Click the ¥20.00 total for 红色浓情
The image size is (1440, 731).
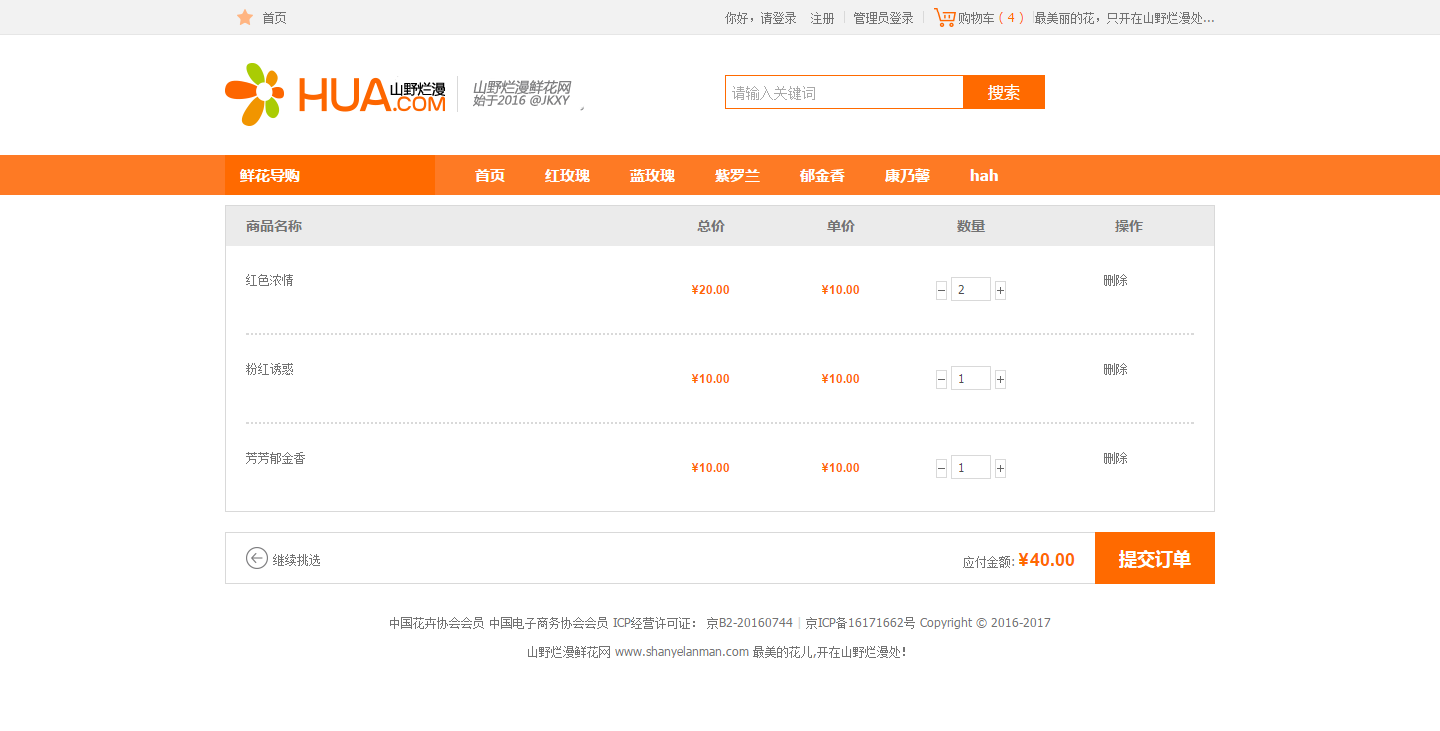click(711, 290)
